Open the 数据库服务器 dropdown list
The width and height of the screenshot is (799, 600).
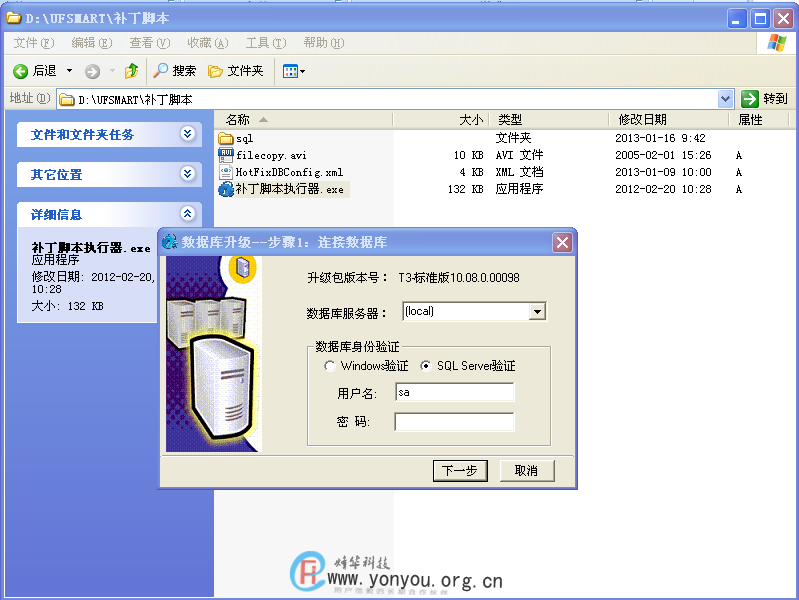(x=537, y=311)
